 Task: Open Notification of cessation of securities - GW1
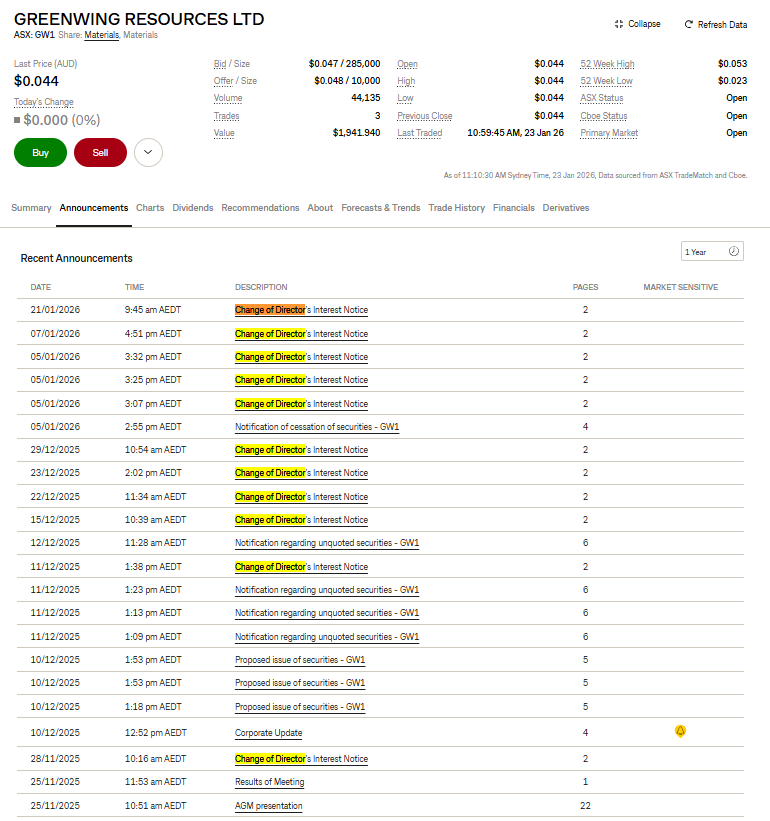point(317,427)
